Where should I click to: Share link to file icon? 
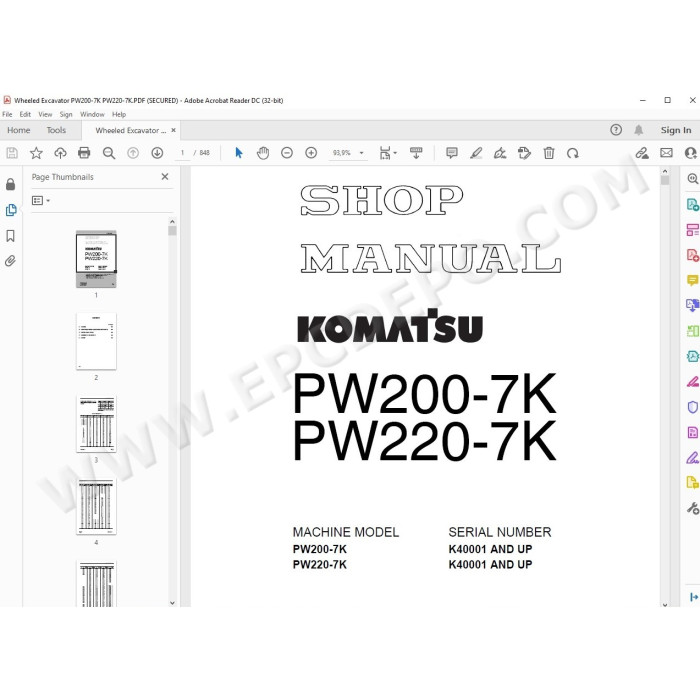tap(642, 153)
